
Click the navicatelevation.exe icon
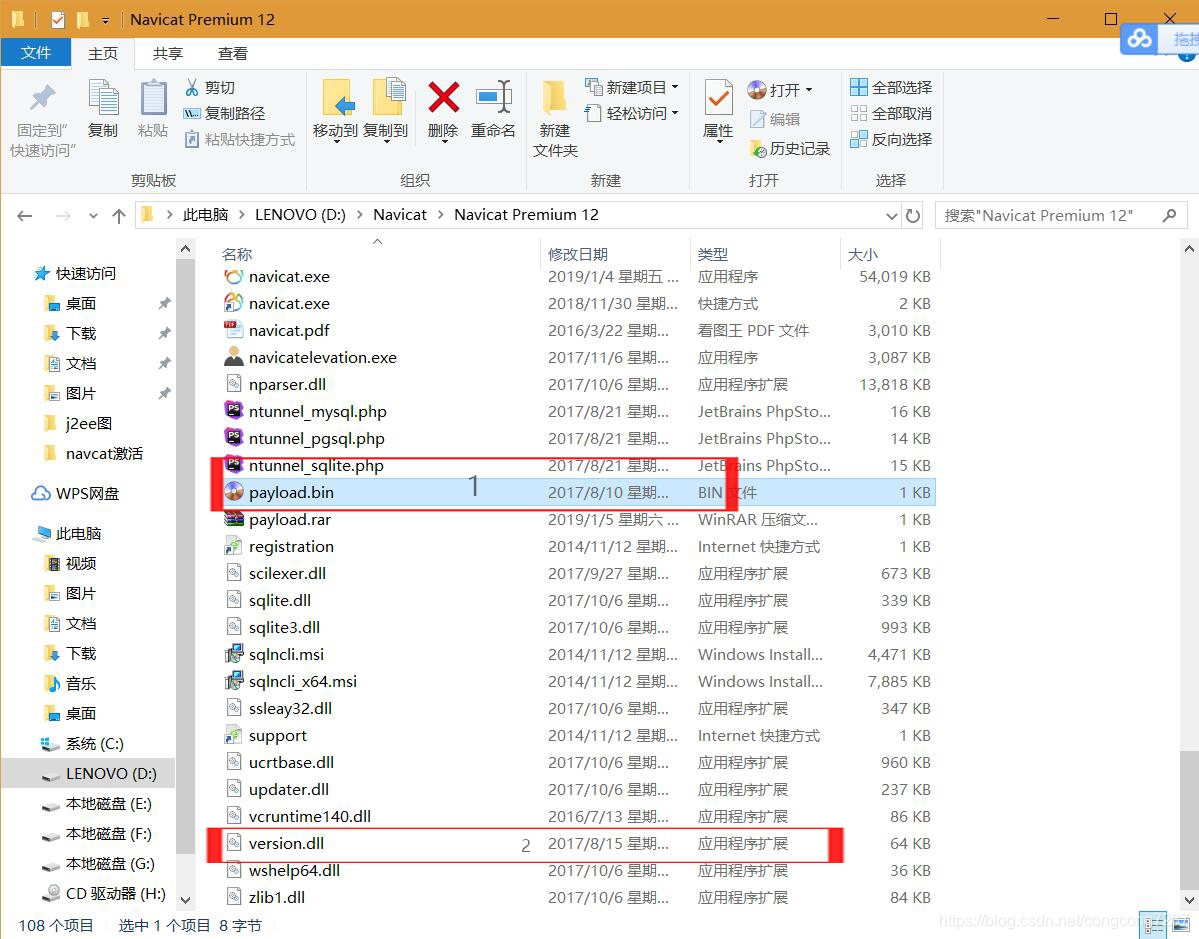point(233,356)
